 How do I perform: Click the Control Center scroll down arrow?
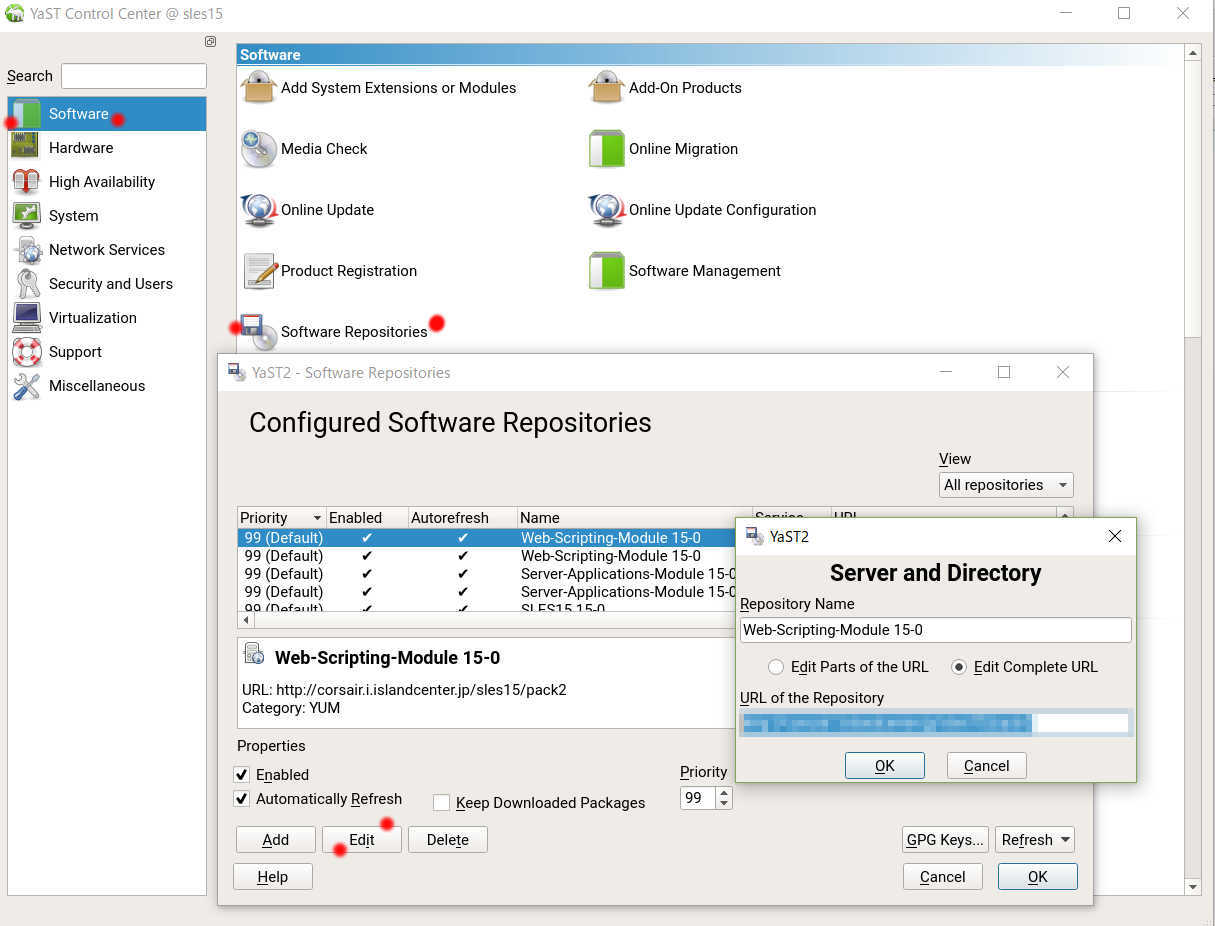click(1192, 887)
